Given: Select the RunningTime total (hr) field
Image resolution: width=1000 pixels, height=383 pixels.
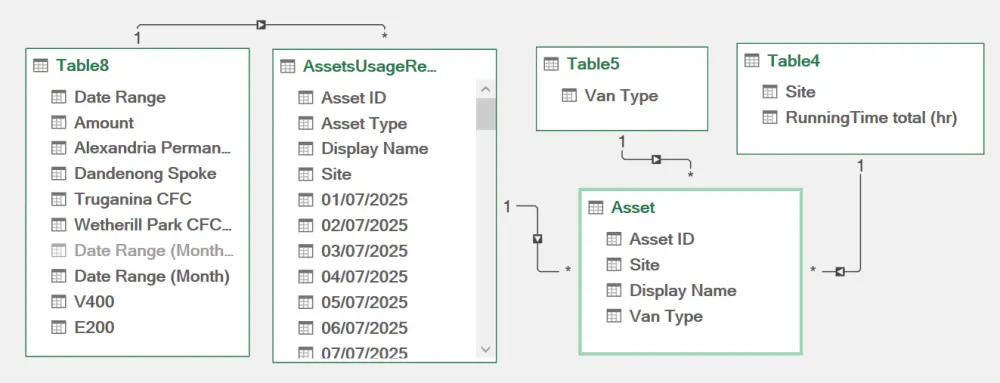Looking at the screenshot, I should (871, 117).
